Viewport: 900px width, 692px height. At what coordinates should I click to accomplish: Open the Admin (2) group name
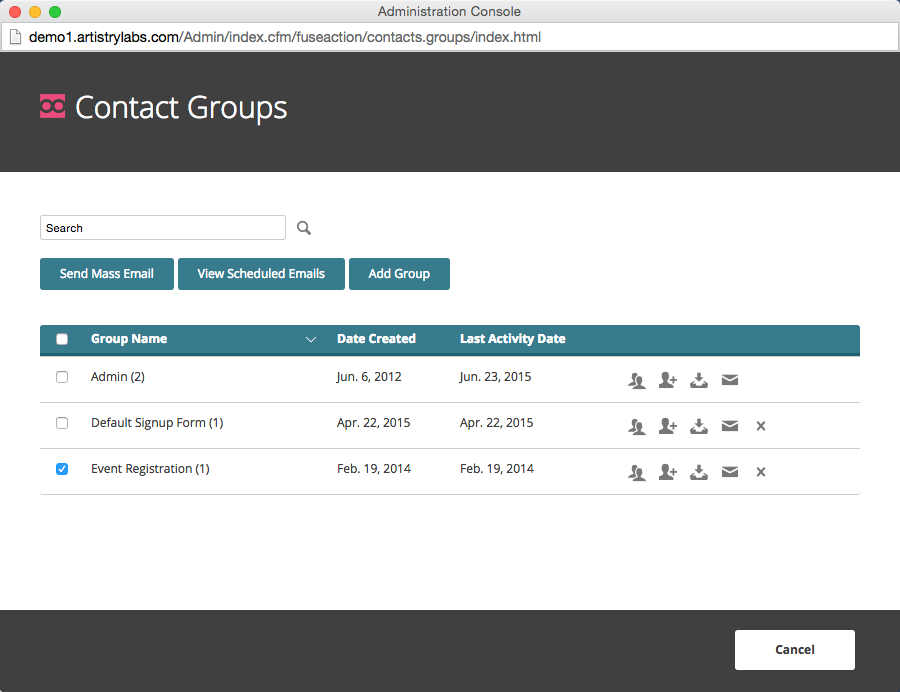[x=118, y=377]
